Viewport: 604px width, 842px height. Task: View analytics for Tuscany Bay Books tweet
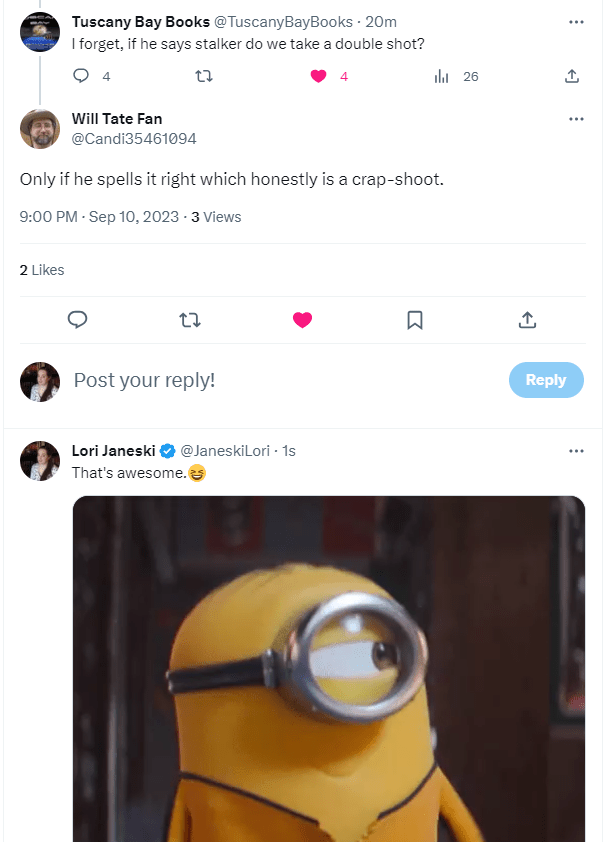[441, 76]
